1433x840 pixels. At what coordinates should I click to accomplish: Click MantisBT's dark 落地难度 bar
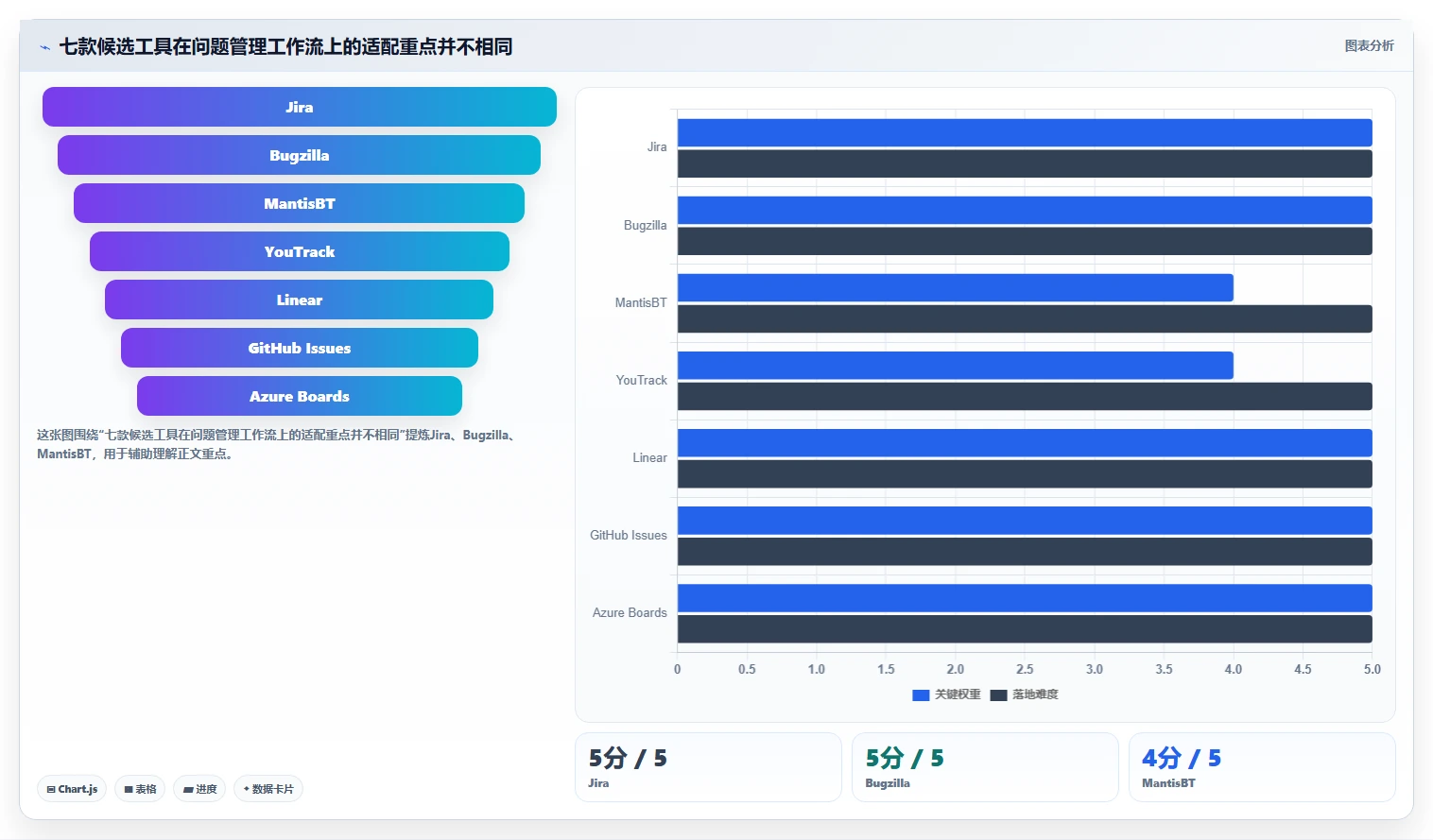(x=1025, y=318)
